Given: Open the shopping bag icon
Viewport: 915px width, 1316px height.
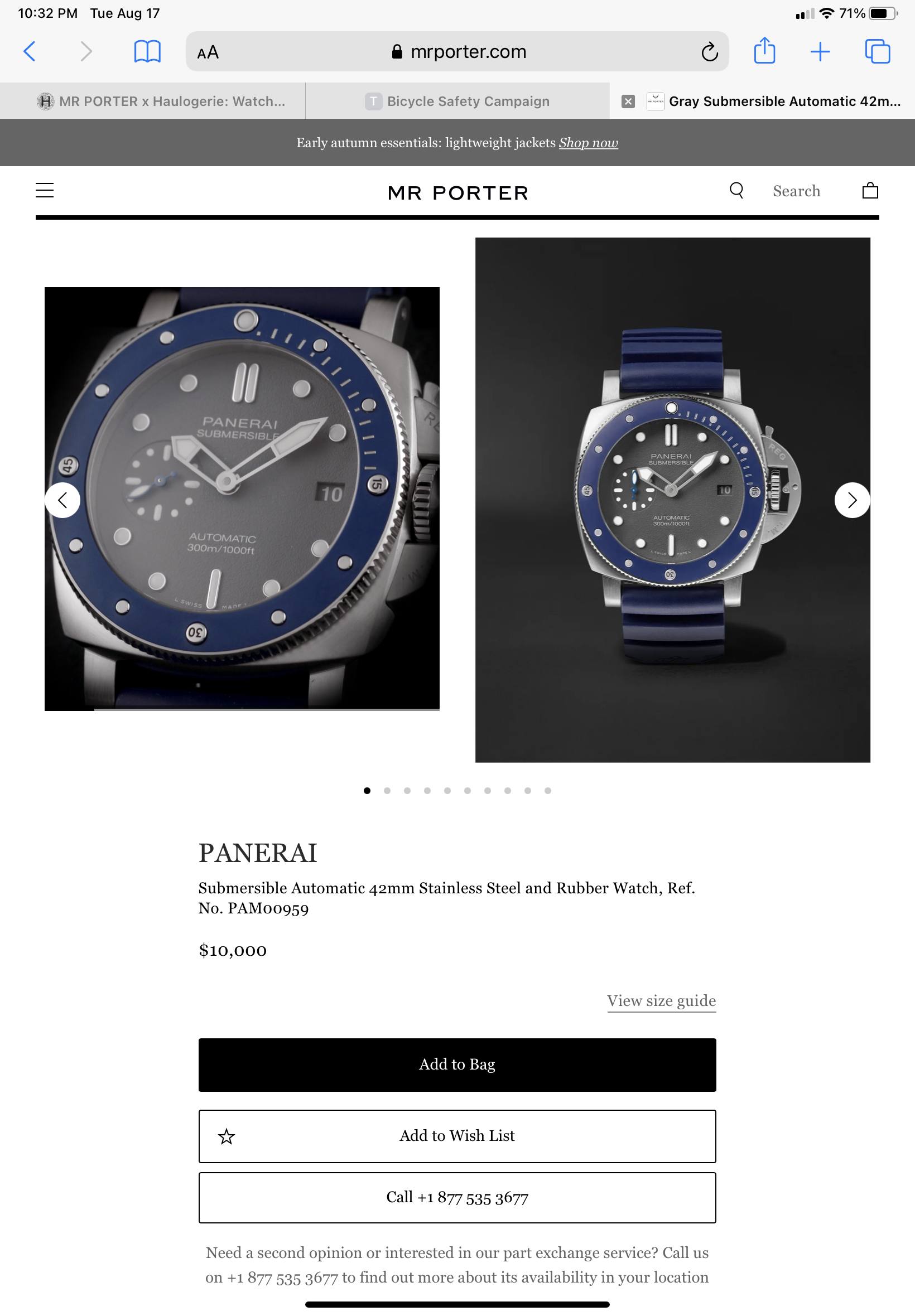Looking at the screenshot, I should coord(870,190).
